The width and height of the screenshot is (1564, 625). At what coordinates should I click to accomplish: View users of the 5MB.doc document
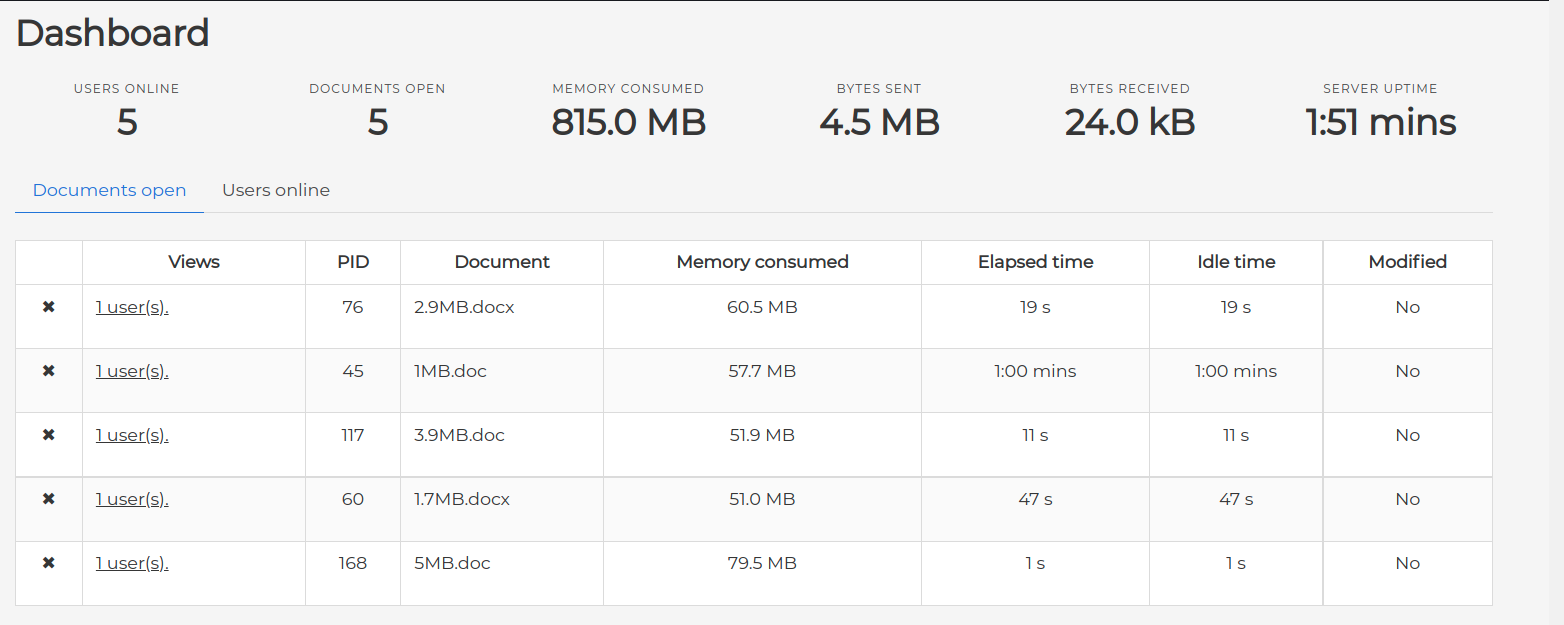(x=132, y=563)
